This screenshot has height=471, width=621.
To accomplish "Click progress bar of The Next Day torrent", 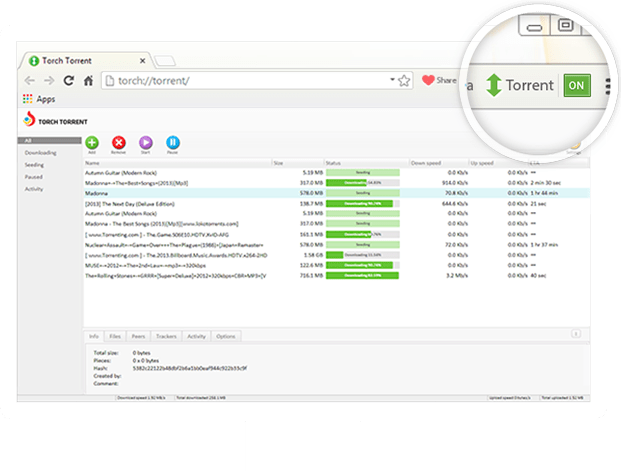I will pos(363,204).
